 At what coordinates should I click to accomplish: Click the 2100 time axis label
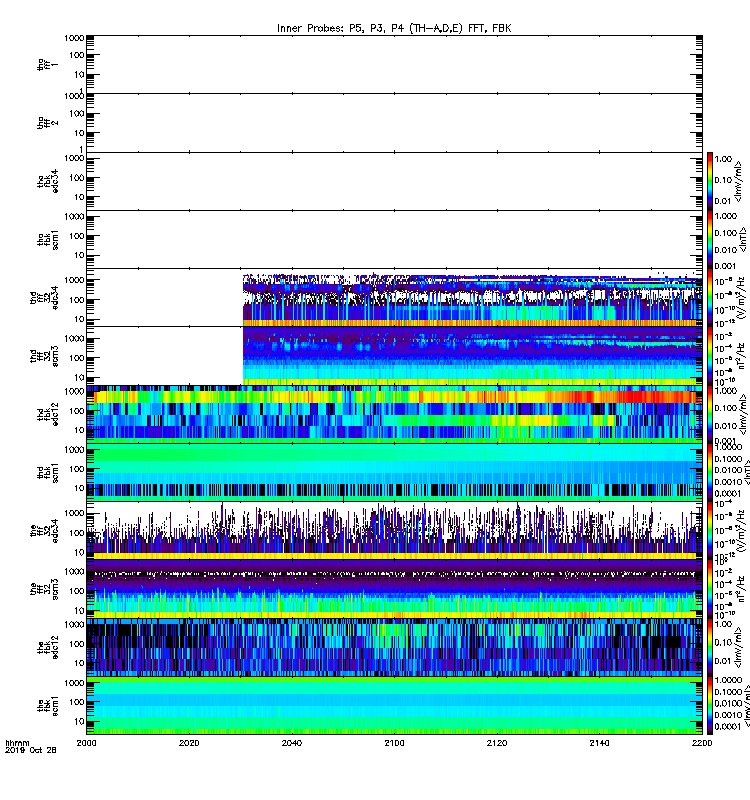(x=394, y=743)
